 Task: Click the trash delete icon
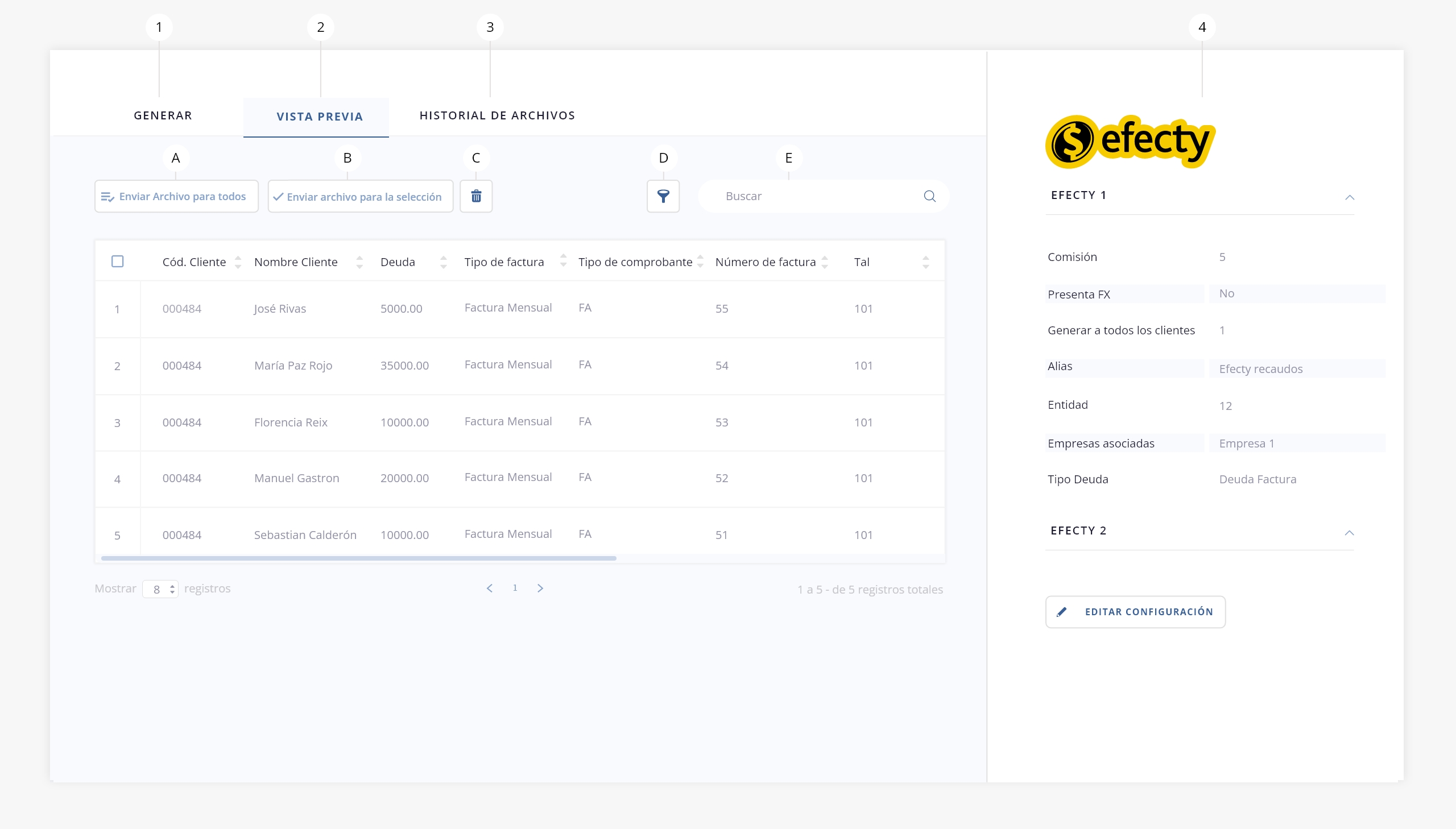[476, 196]
